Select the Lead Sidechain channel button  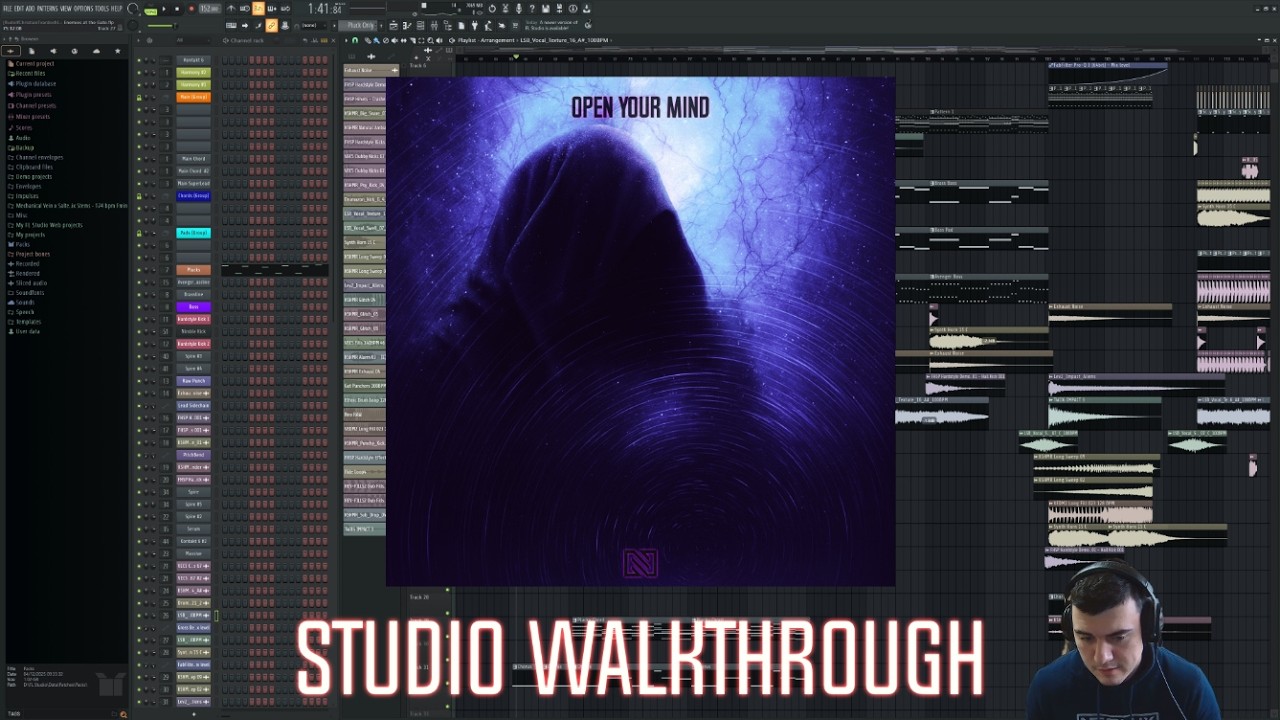tap(193, 405)
